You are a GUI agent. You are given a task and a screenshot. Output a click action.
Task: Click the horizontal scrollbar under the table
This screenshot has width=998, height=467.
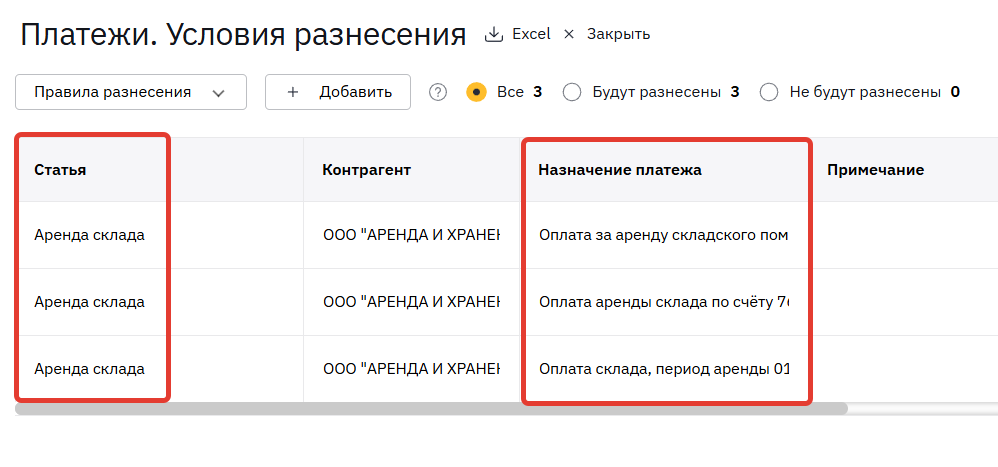(x=431, y=408)
